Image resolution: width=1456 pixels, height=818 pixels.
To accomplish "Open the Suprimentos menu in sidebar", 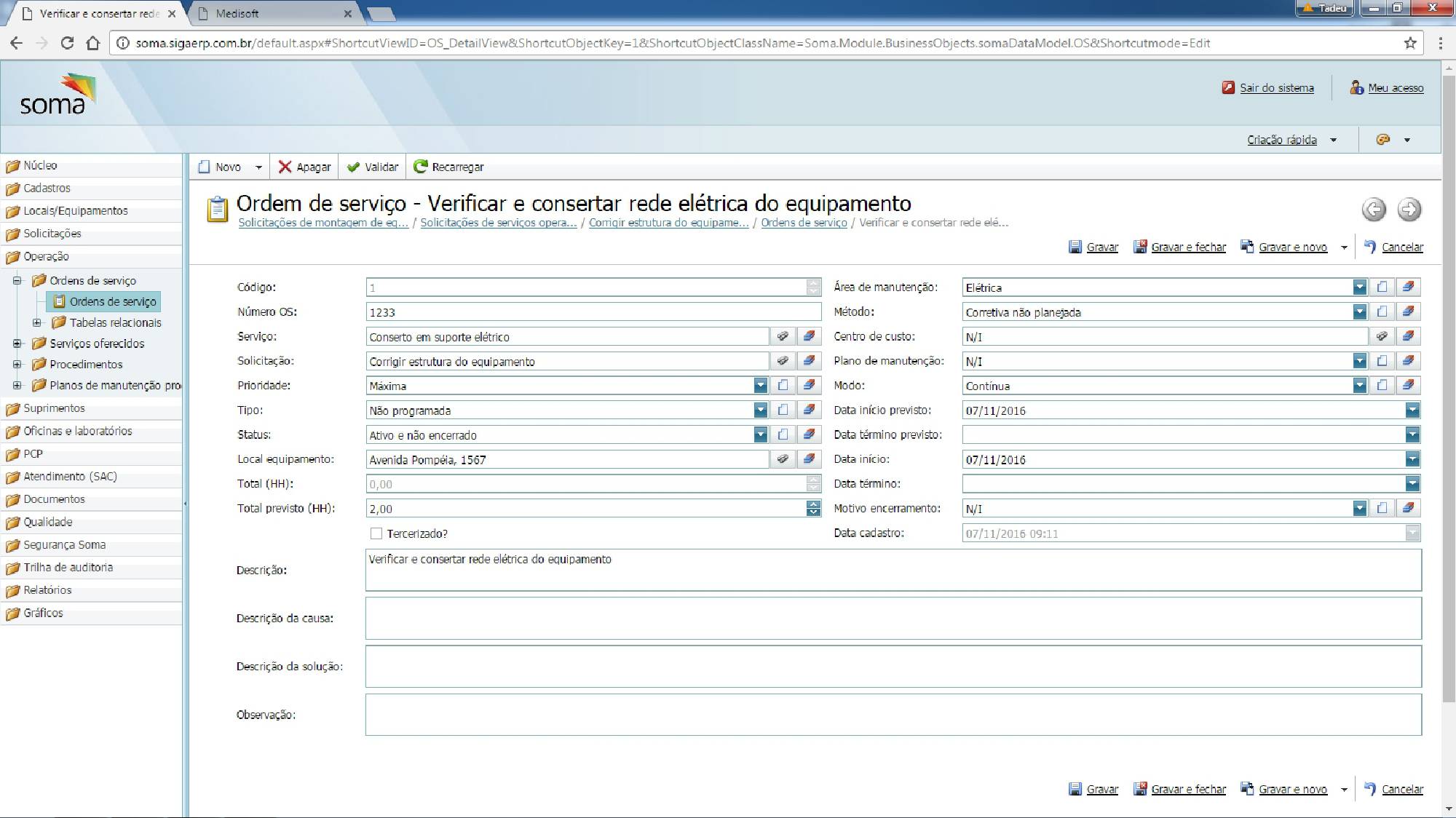I will (x=54, y=408).
